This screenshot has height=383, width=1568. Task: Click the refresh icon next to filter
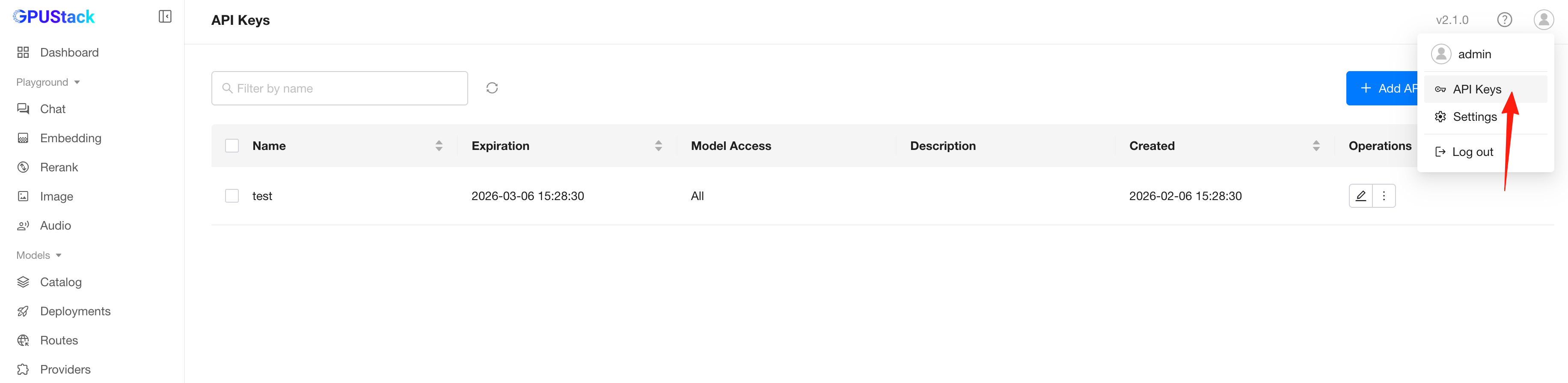(492, 88)
